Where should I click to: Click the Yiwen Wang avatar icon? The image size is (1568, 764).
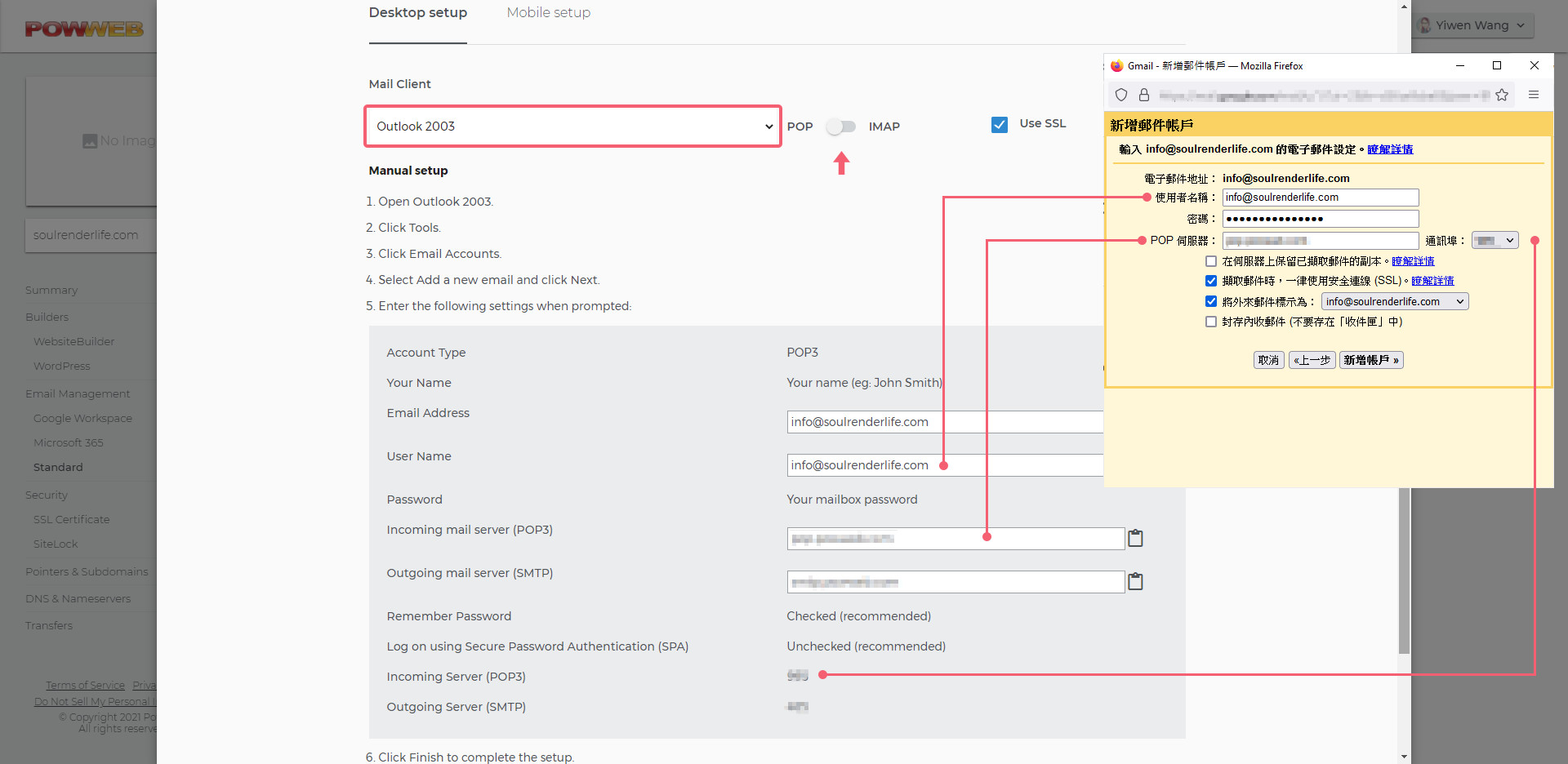[1425, 25]
